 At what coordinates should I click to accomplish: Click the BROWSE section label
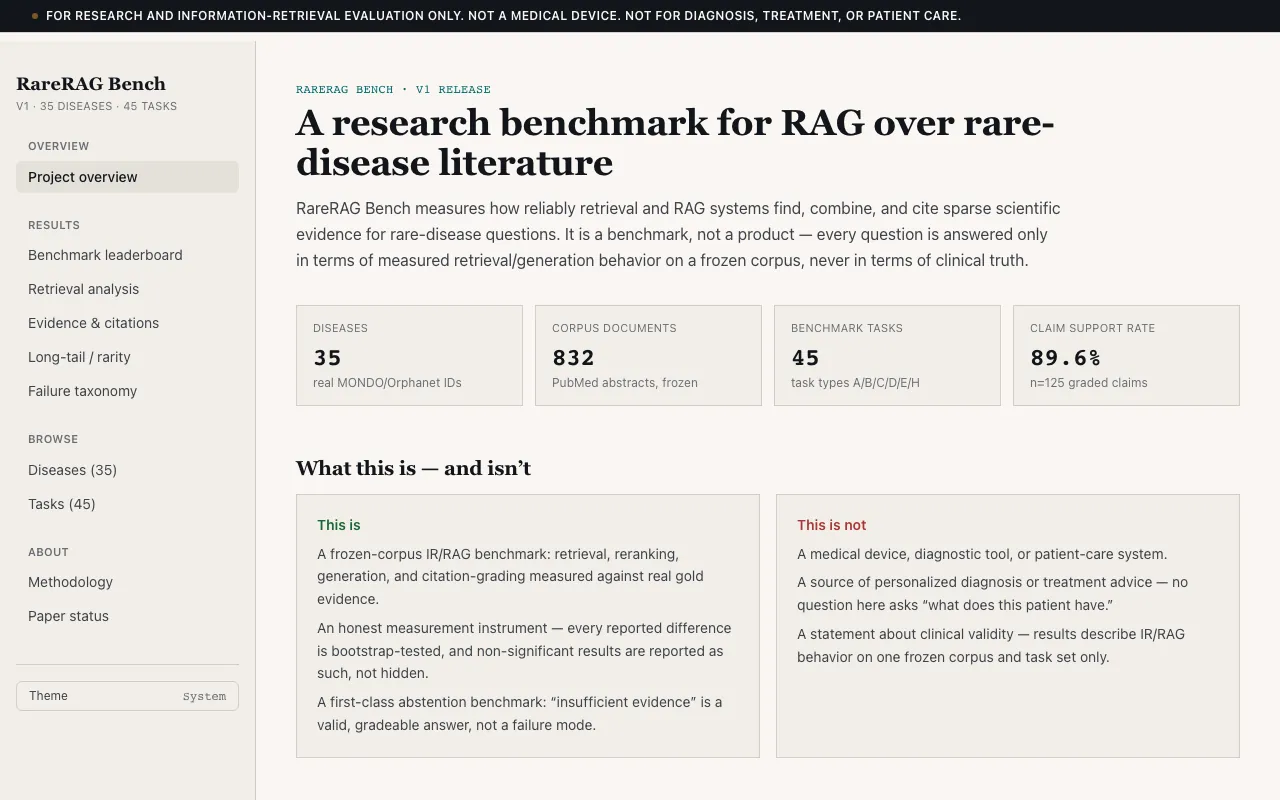pos(53,439)
